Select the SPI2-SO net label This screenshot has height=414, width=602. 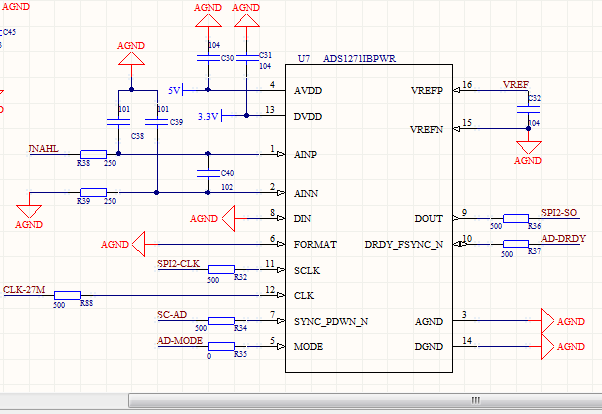(x=559, y=213)
